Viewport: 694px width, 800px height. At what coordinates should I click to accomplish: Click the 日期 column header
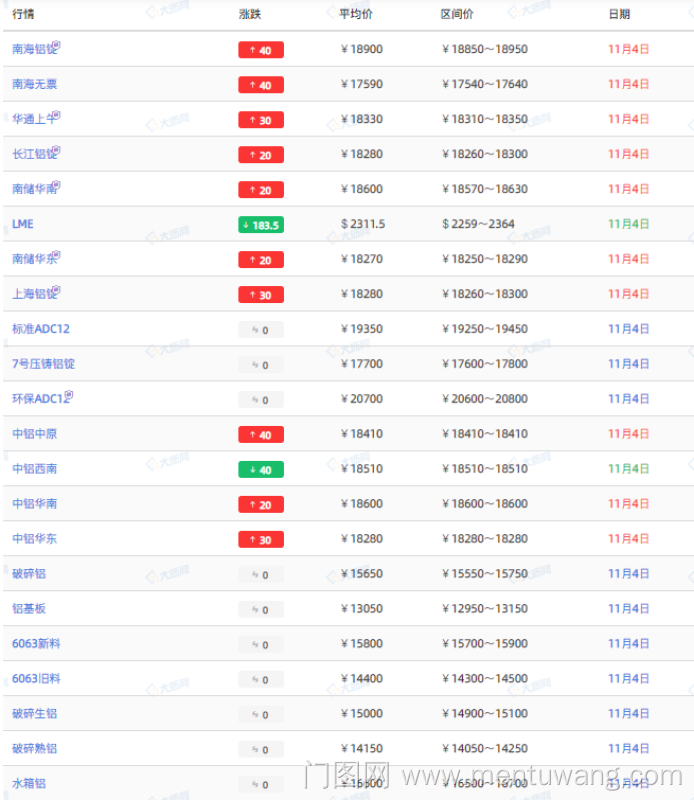[619, 15]
